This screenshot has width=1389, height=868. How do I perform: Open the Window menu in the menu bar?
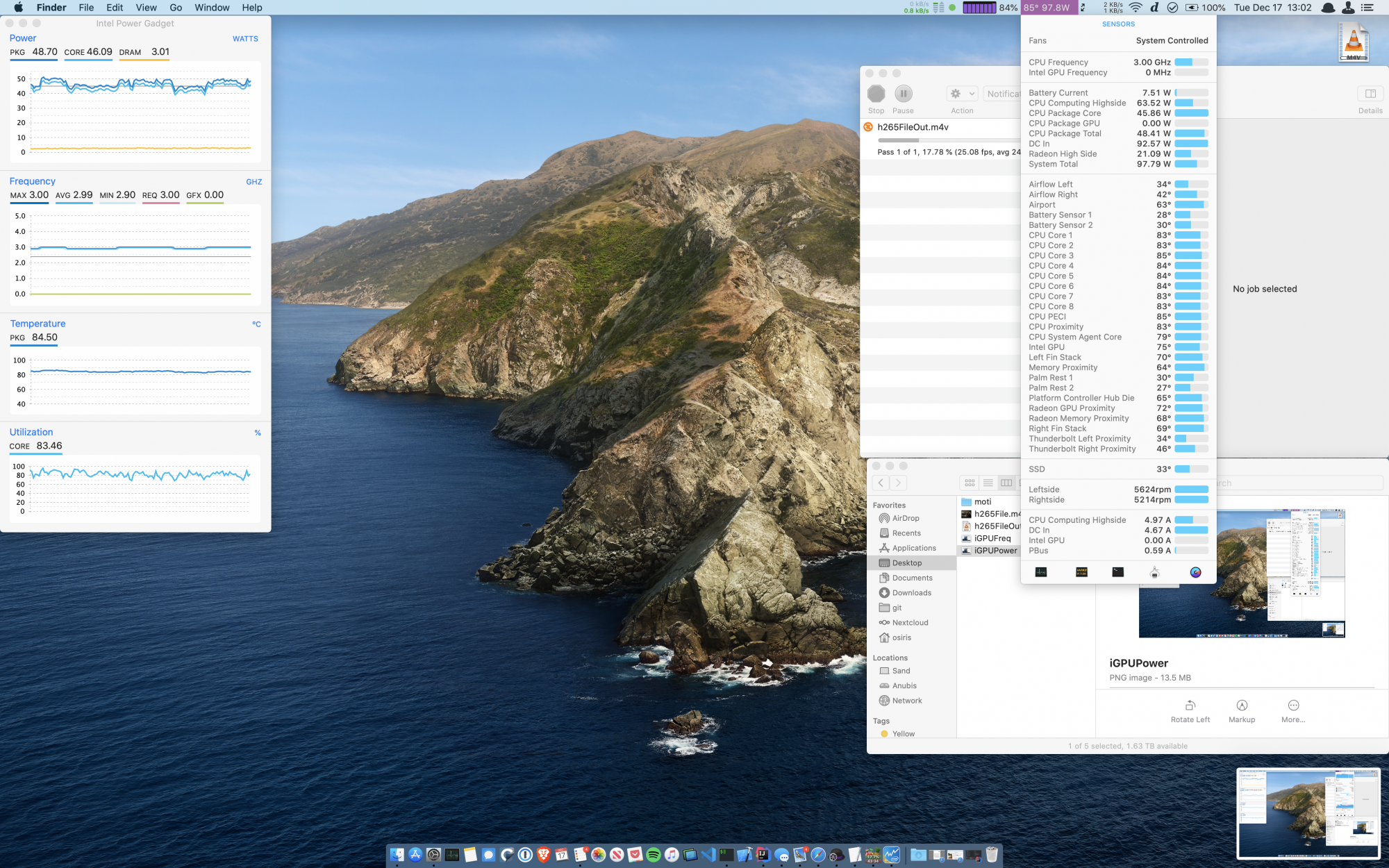(x=212, y=8)
